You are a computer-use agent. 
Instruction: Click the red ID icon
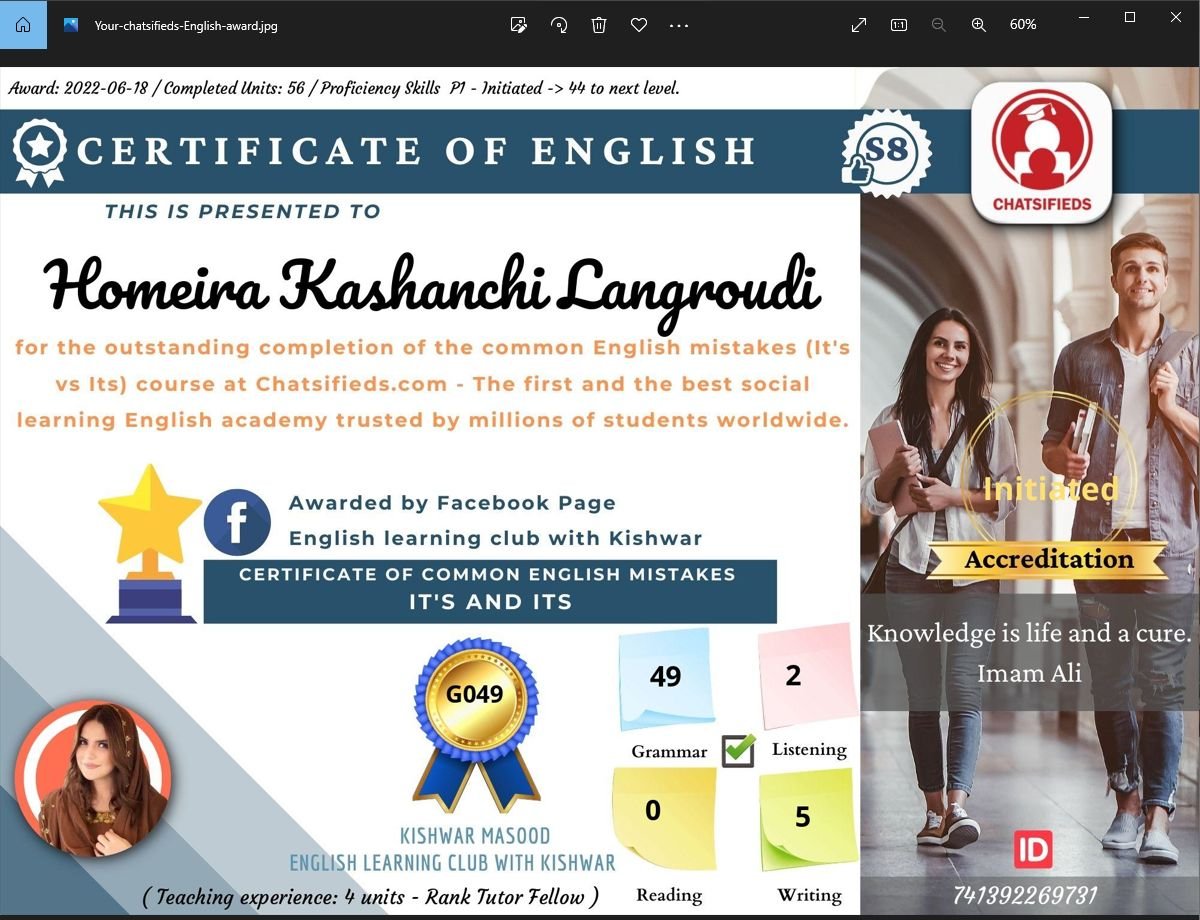coord(1033,849)
